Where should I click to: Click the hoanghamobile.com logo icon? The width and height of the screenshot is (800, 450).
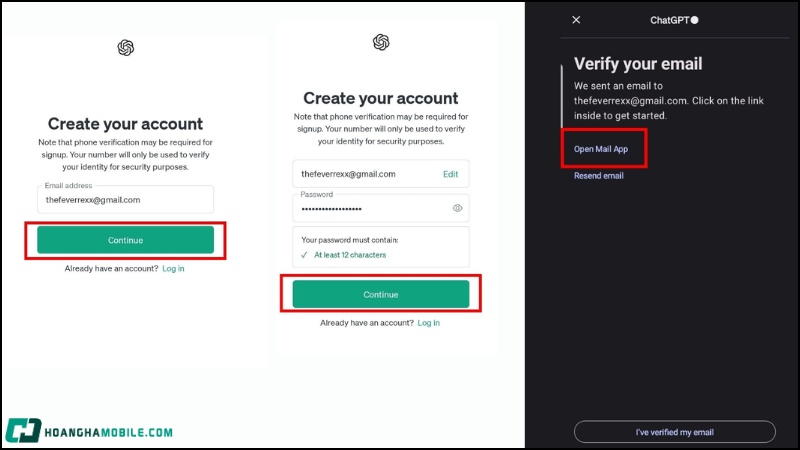pyautogui.click(x=22, y=431)
